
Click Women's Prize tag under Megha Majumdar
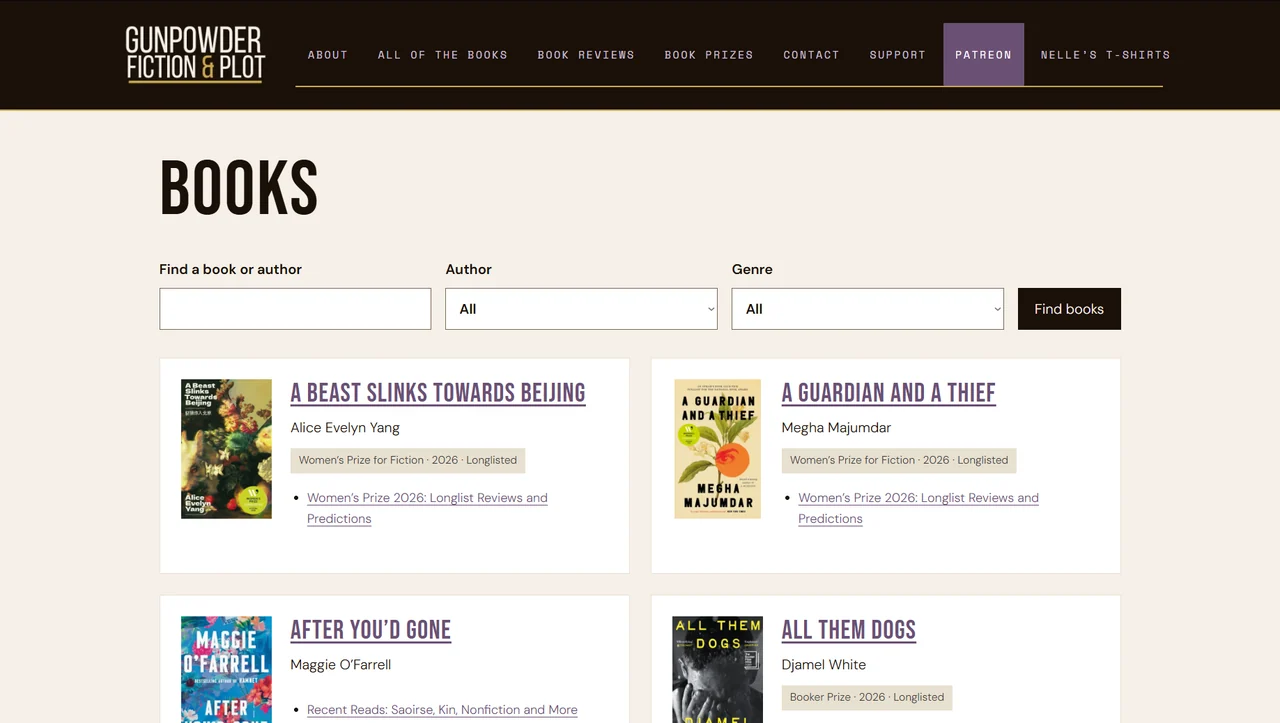pos(899,460)
